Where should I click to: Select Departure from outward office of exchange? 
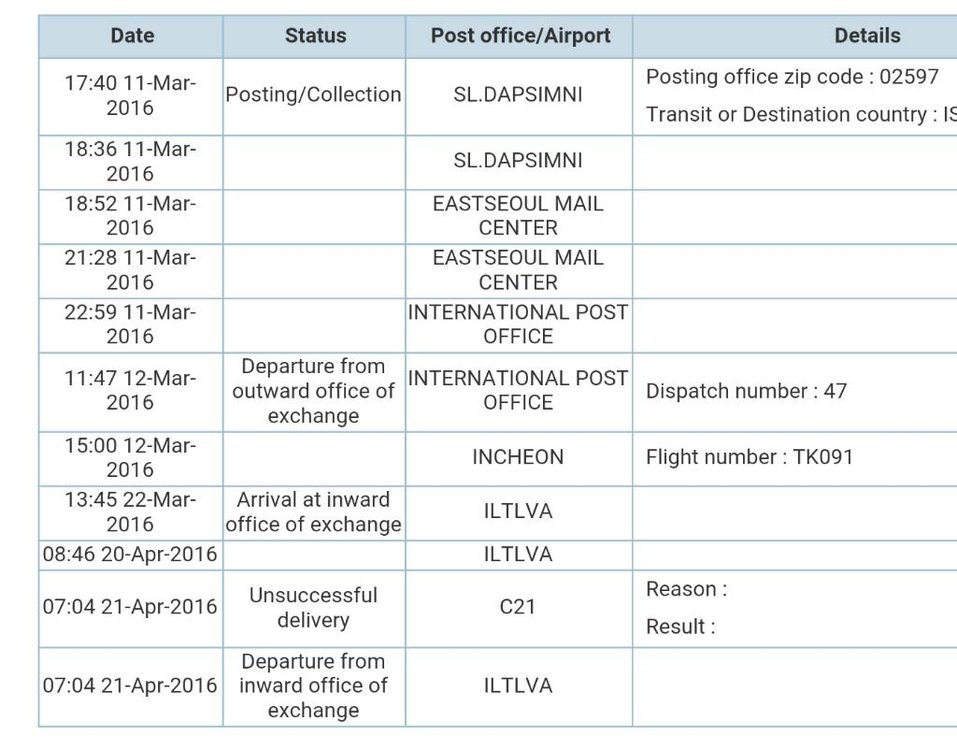pos(314,391)
